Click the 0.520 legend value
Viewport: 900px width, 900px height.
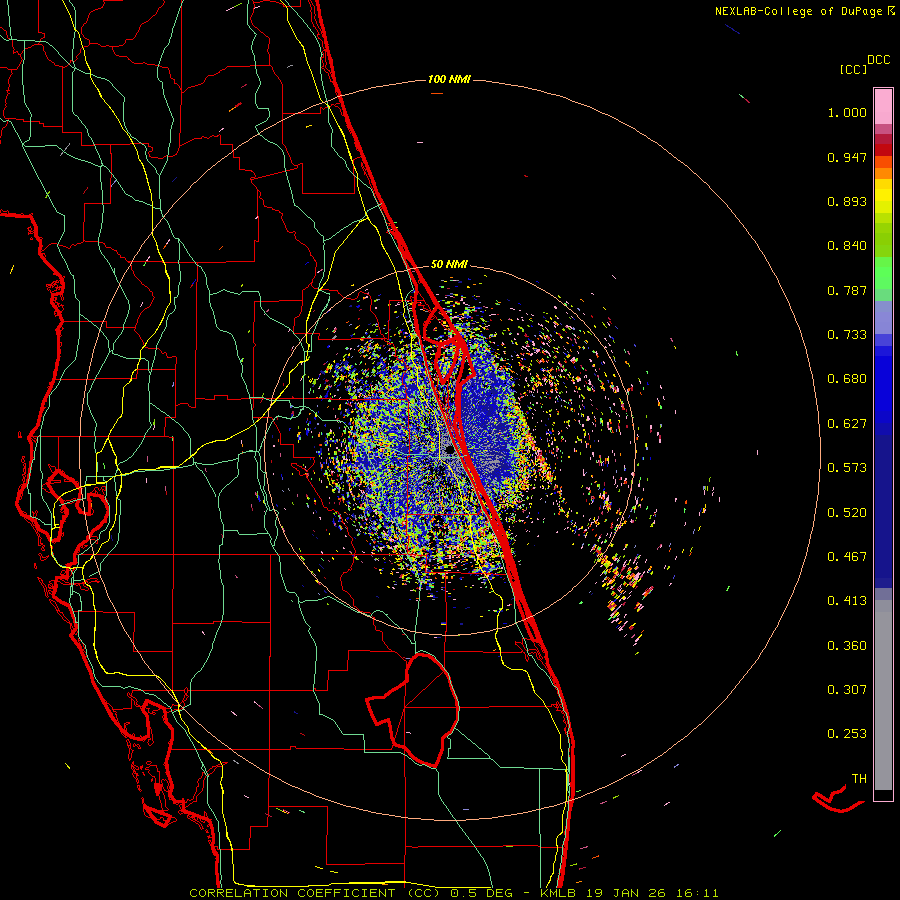coord(847,513)
